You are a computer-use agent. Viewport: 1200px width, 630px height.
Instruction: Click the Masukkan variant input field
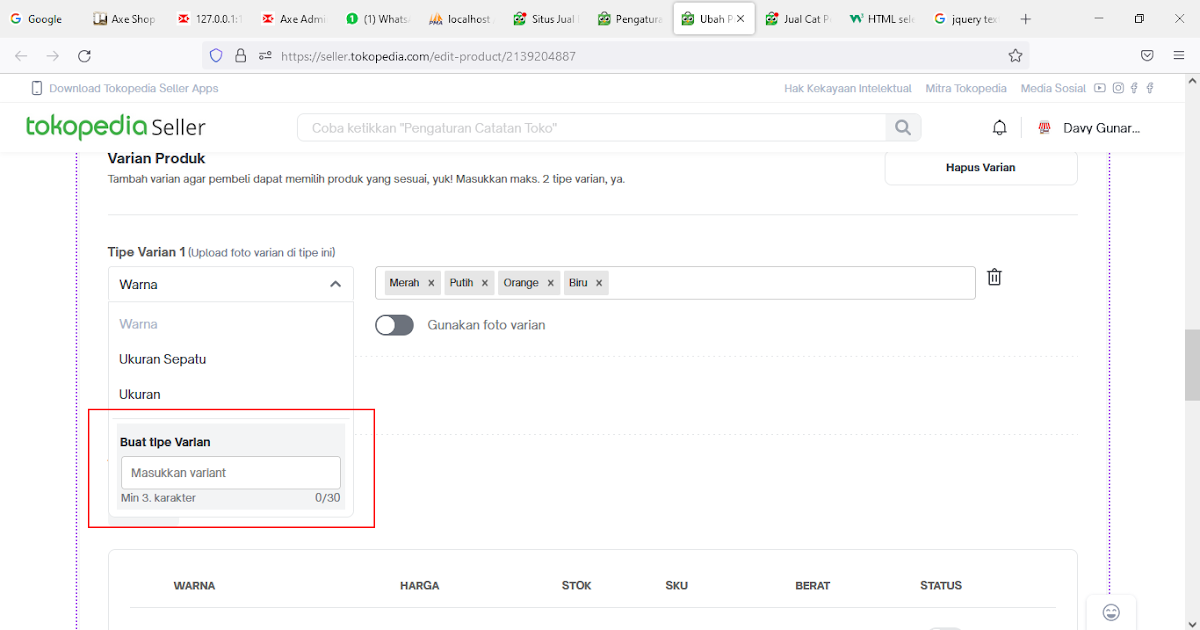[x=231, y=473]
